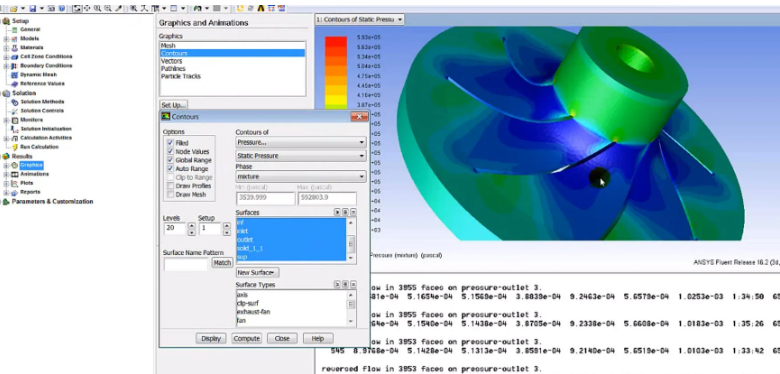The image size is (780, 374).
Task: Select the probe/pointer tool in toolbar
Action: tap(118, 8)
